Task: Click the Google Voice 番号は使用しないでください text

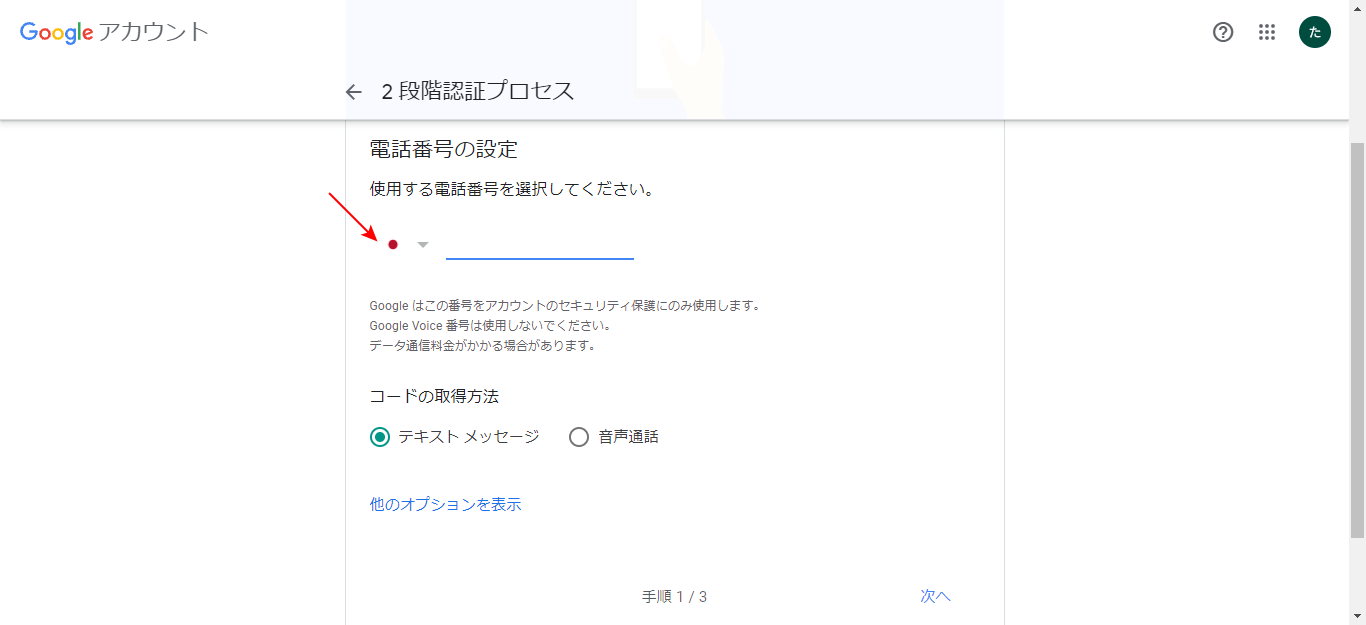Action: click(490, 325)
